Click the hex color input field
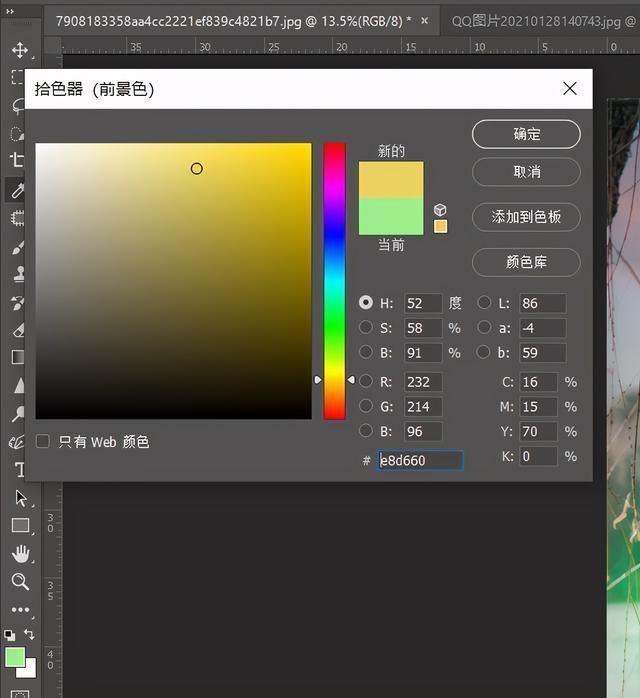 (x=420, y=460)
